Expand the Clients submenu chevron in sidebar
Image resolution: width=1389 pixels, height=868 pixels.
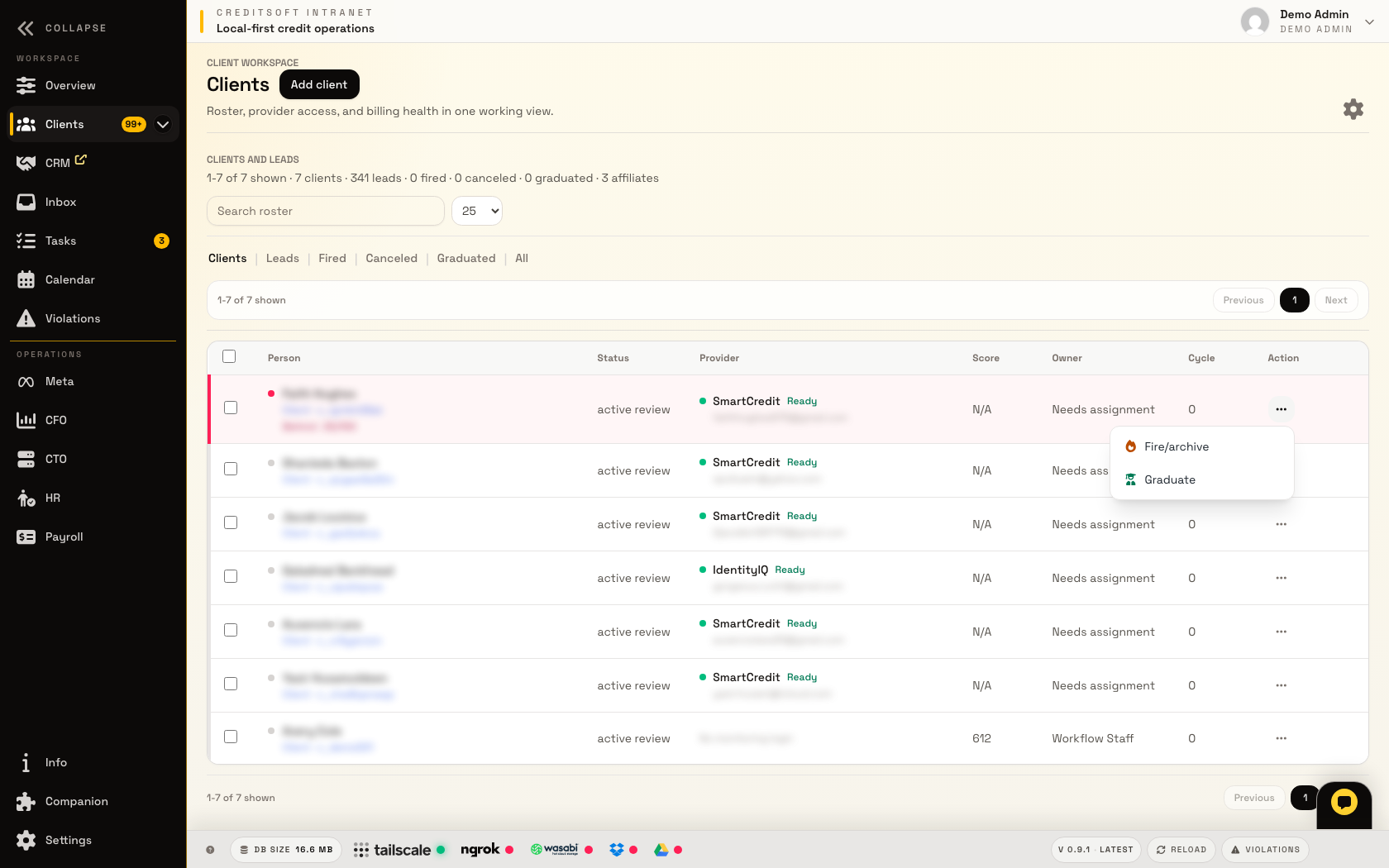pos(163,124)
